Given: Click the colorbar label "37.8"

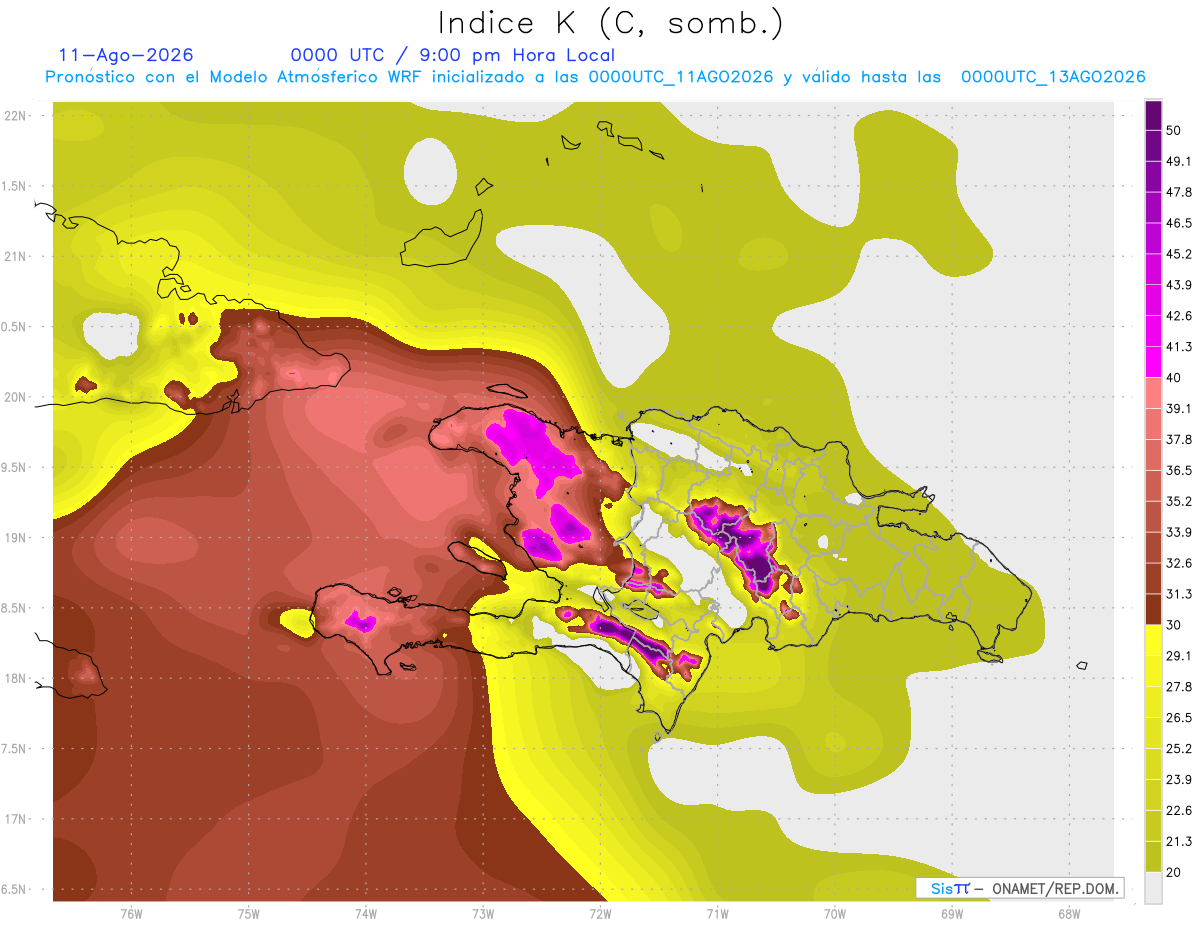Looking at the screenshot, I should 1178,439.
